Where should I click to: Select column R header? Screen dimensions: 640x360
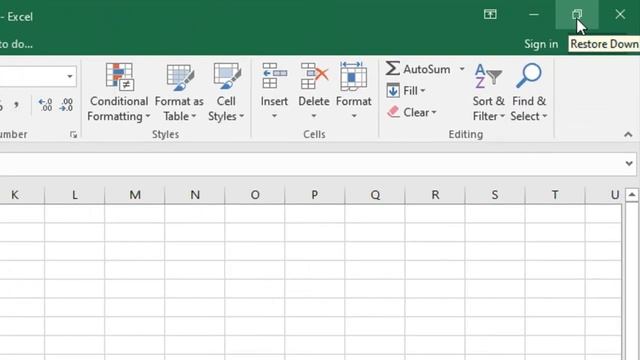[x=435, y=195]
